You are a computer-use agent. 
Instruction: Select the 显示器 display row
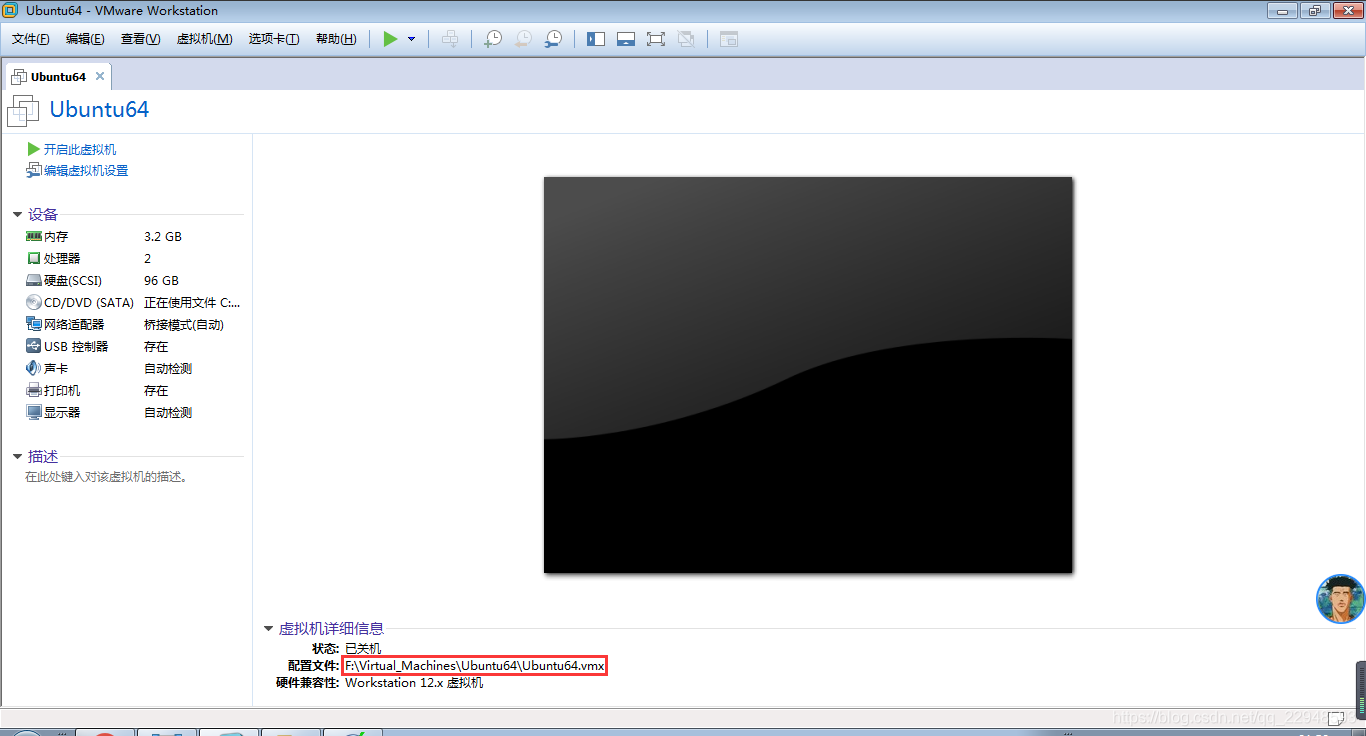point(134,413)
